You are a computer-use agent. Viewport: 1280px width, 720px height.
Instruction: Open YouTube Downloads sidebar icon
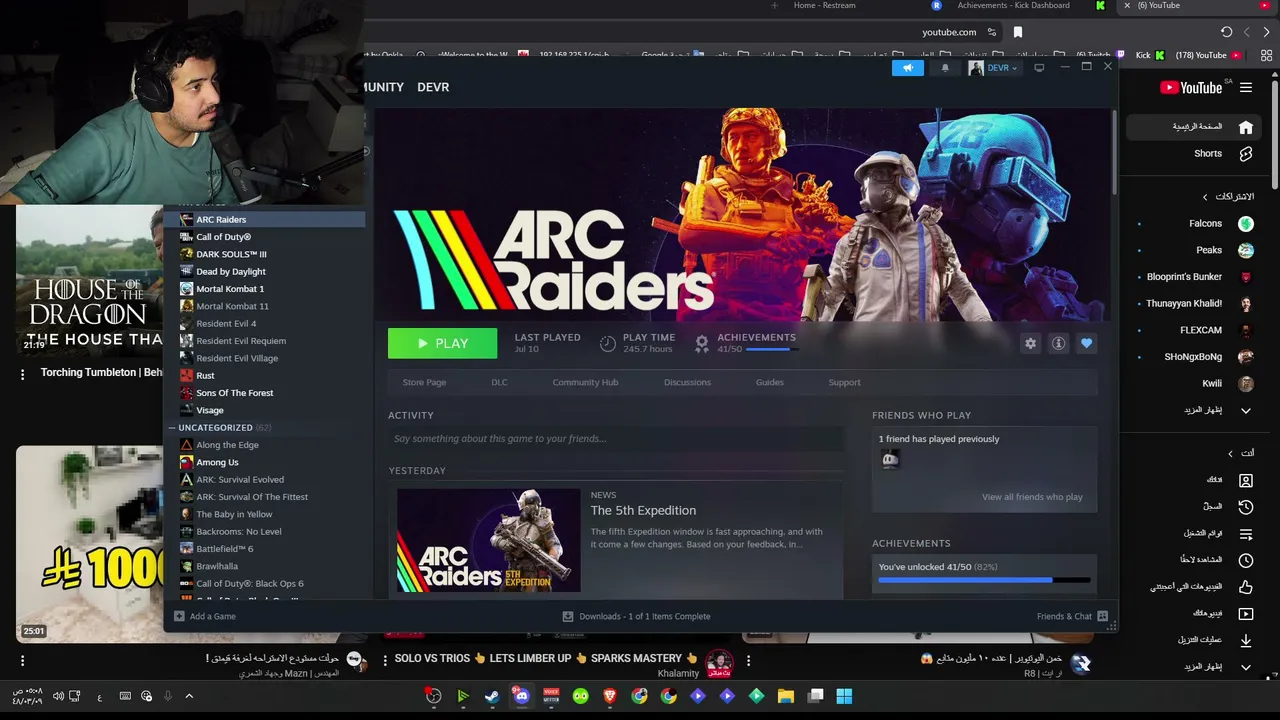(x=1246, y=640)
